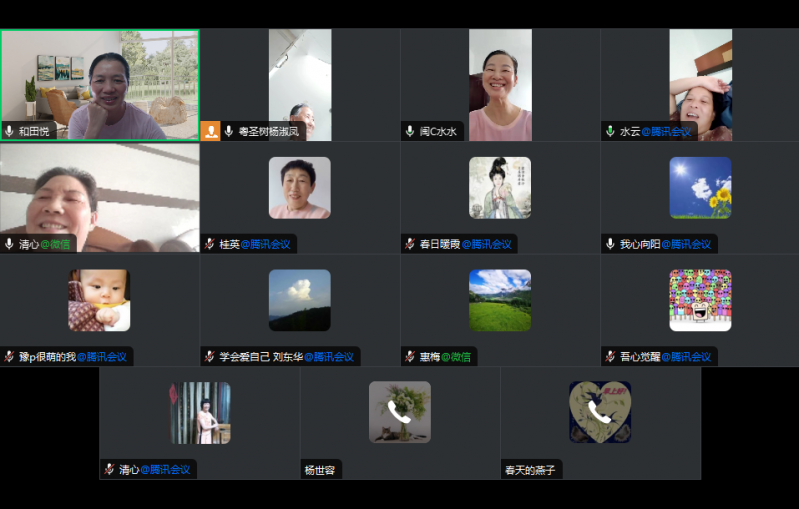Click the cartoon faces avatar of 吾心觉醒
Screen dimensions: 799x509
(x=700, y=300)
